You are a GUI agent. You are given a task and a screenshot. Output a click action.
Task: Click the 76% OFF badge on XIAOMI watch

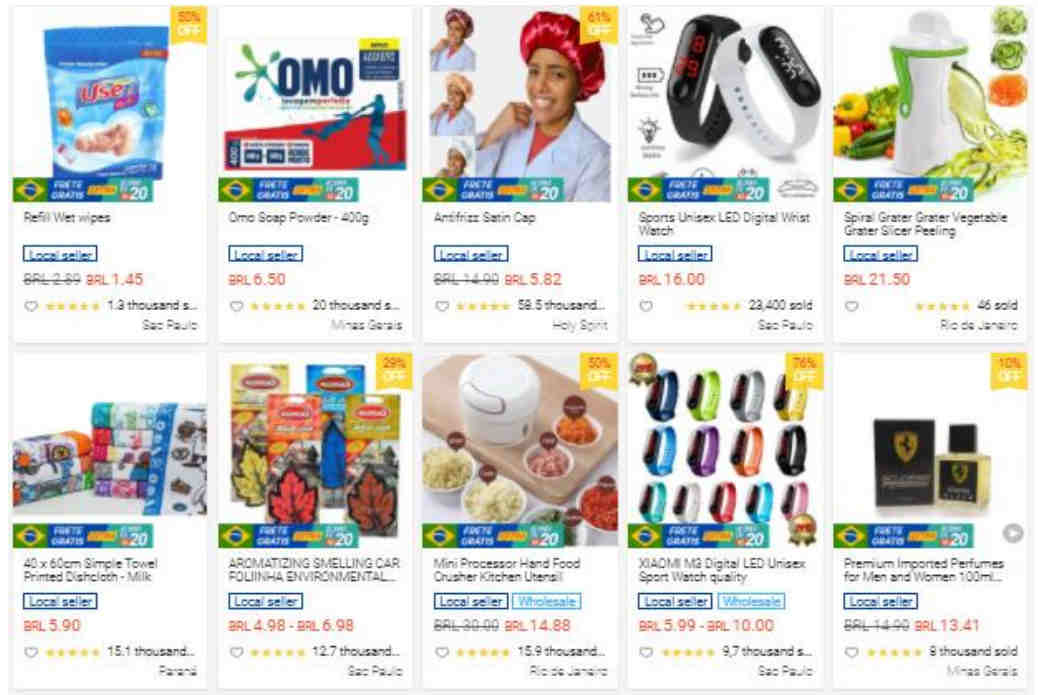tap(804, 369)
